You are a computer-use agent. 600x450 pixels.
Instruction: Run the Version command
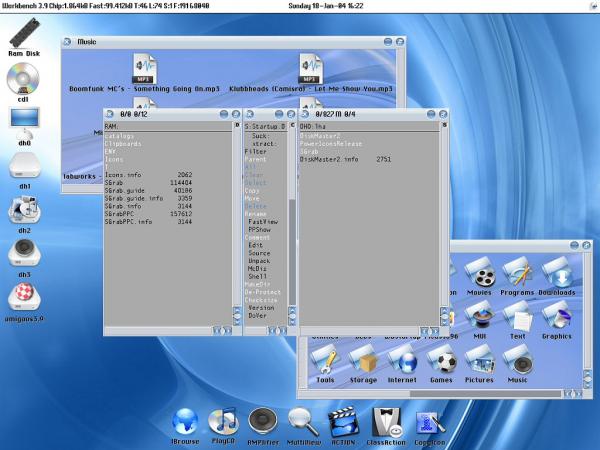[x=261, y=308]
